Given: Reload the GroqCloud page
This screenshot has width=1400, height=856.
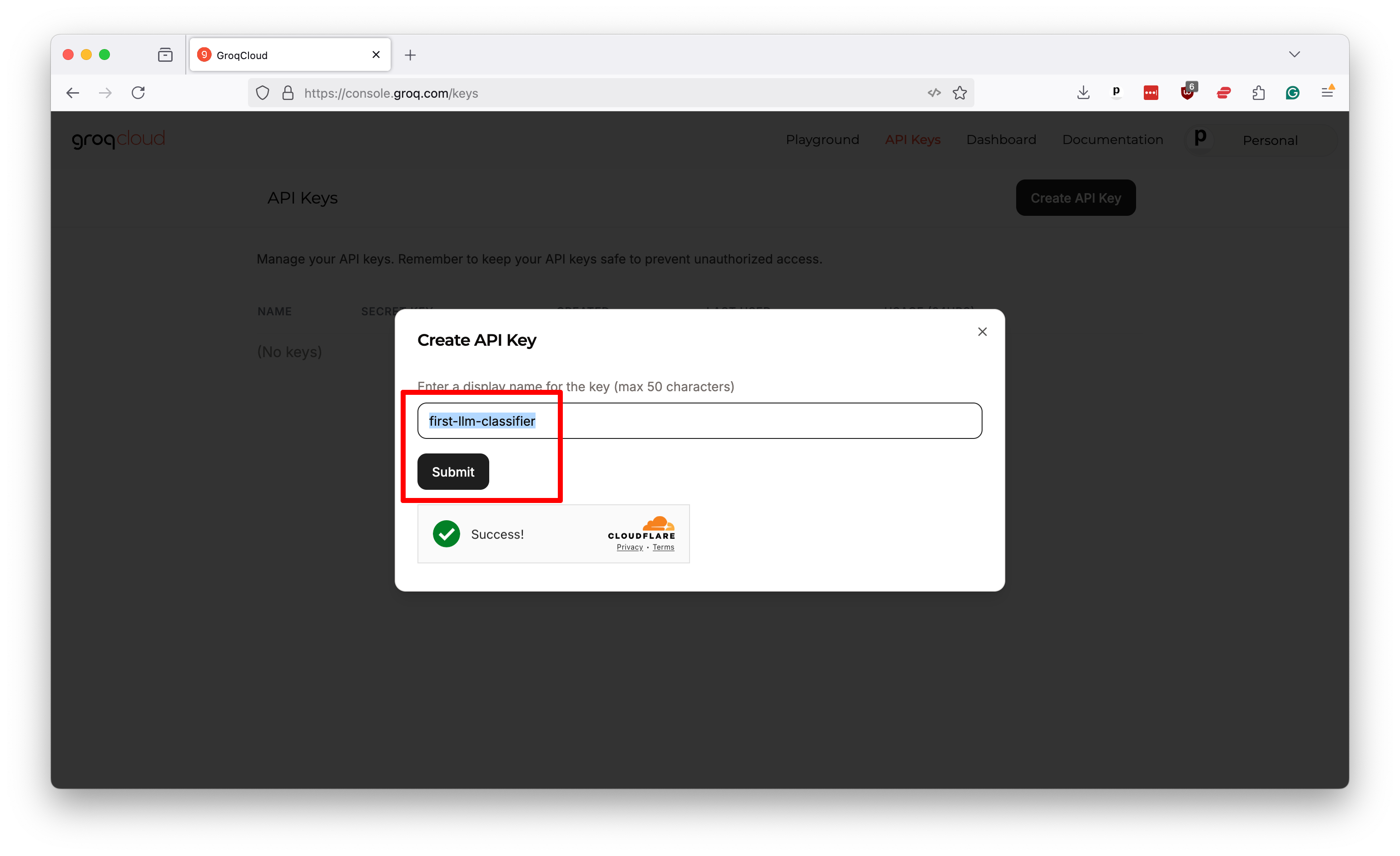Looking at the screenshot, I should [138, 93].
